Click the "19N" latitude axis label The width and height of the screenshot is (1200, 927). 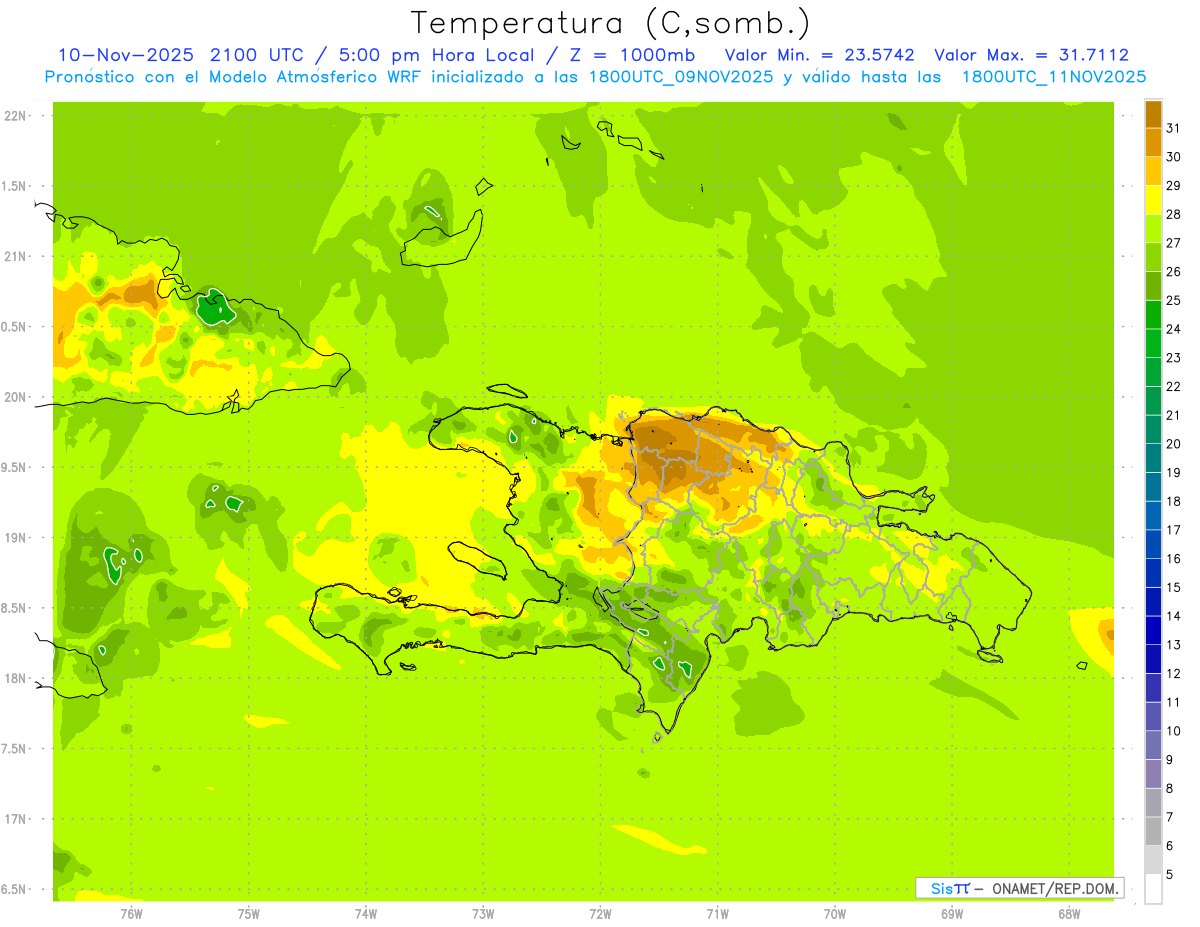[16, 537]
